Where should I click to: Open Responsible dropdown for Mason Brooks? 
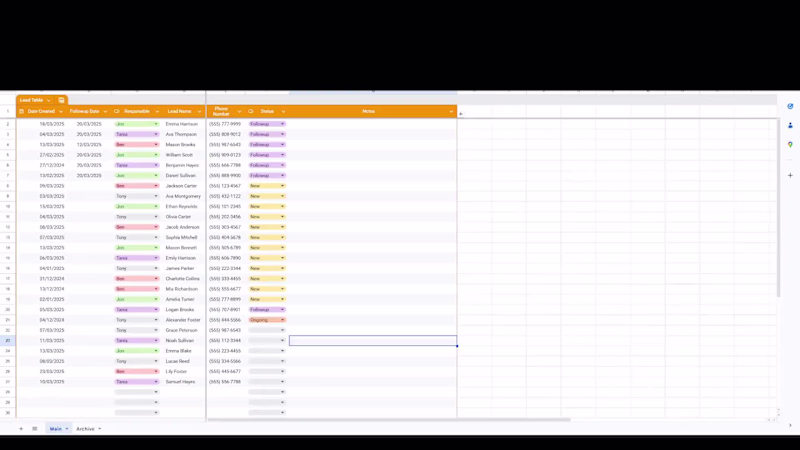(156, 144)
